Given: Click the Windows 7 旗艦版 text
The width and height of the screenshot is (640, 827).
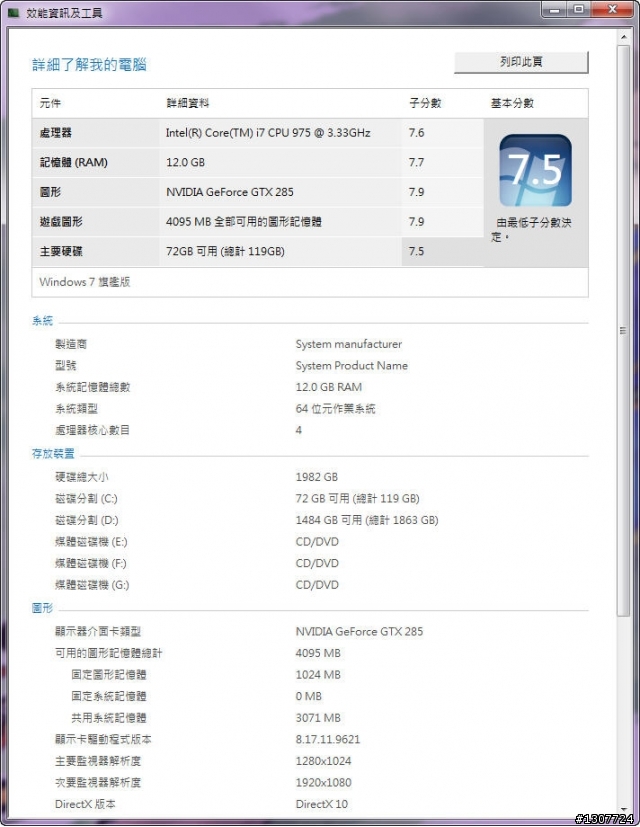Looking at the screenshot, I should (x=84, y=282).
